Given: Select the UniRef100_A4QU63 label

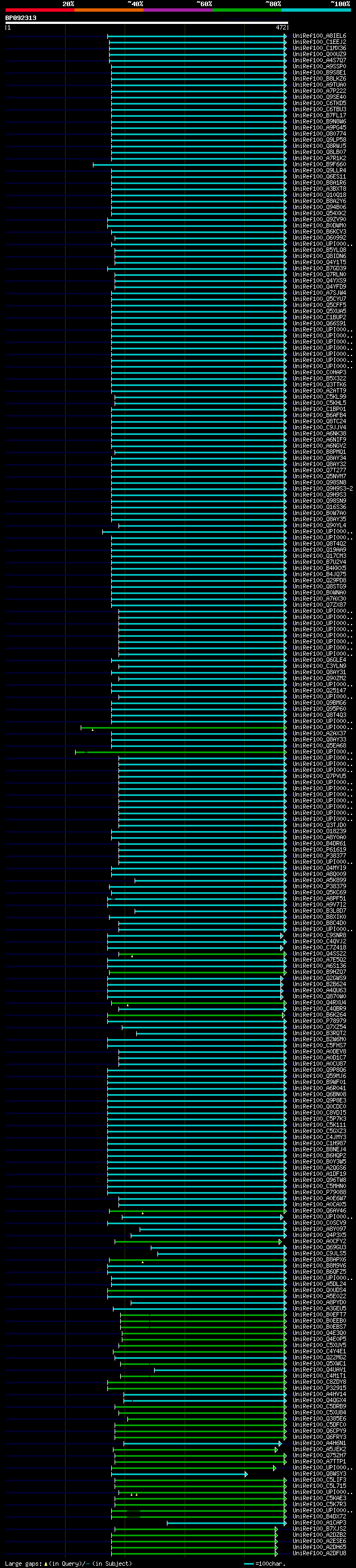Looking at the screenshot, I should (319, 990).
